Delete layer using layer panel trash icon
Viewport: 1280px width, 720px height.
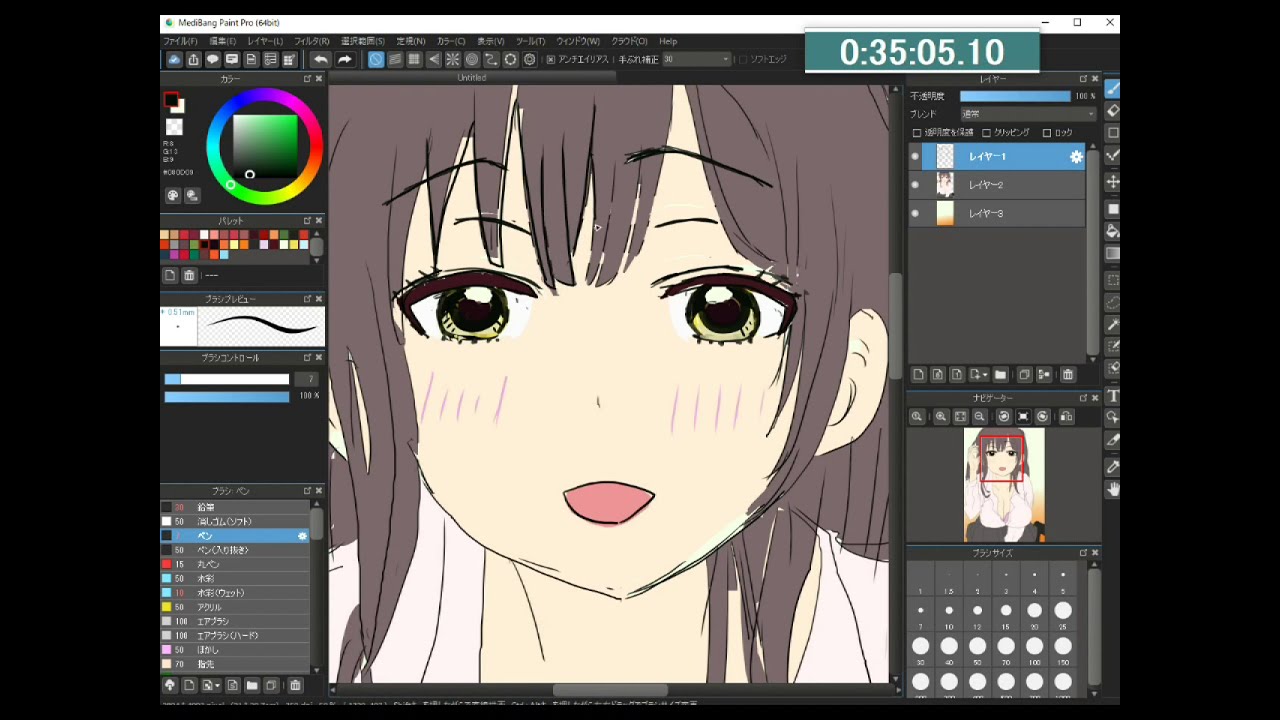tap(1068, 375)
